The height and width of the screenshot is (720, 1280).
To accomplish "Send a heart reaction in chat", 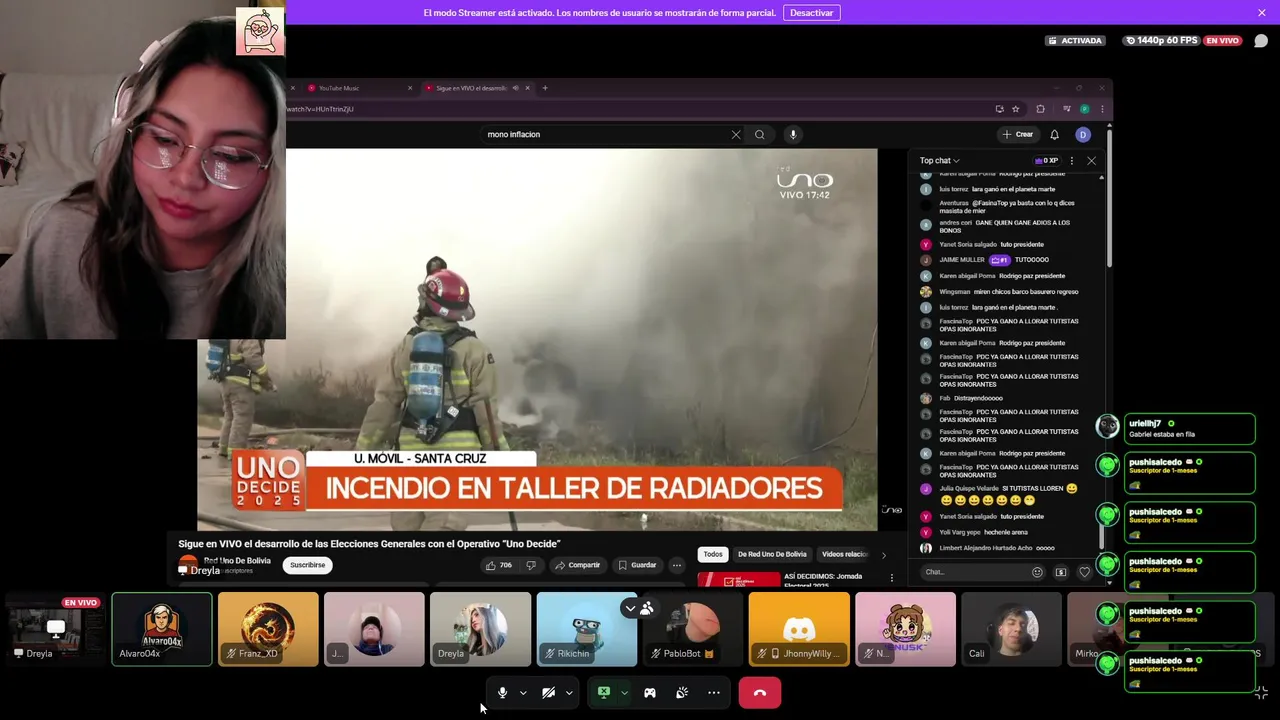I will [1085, 572].
